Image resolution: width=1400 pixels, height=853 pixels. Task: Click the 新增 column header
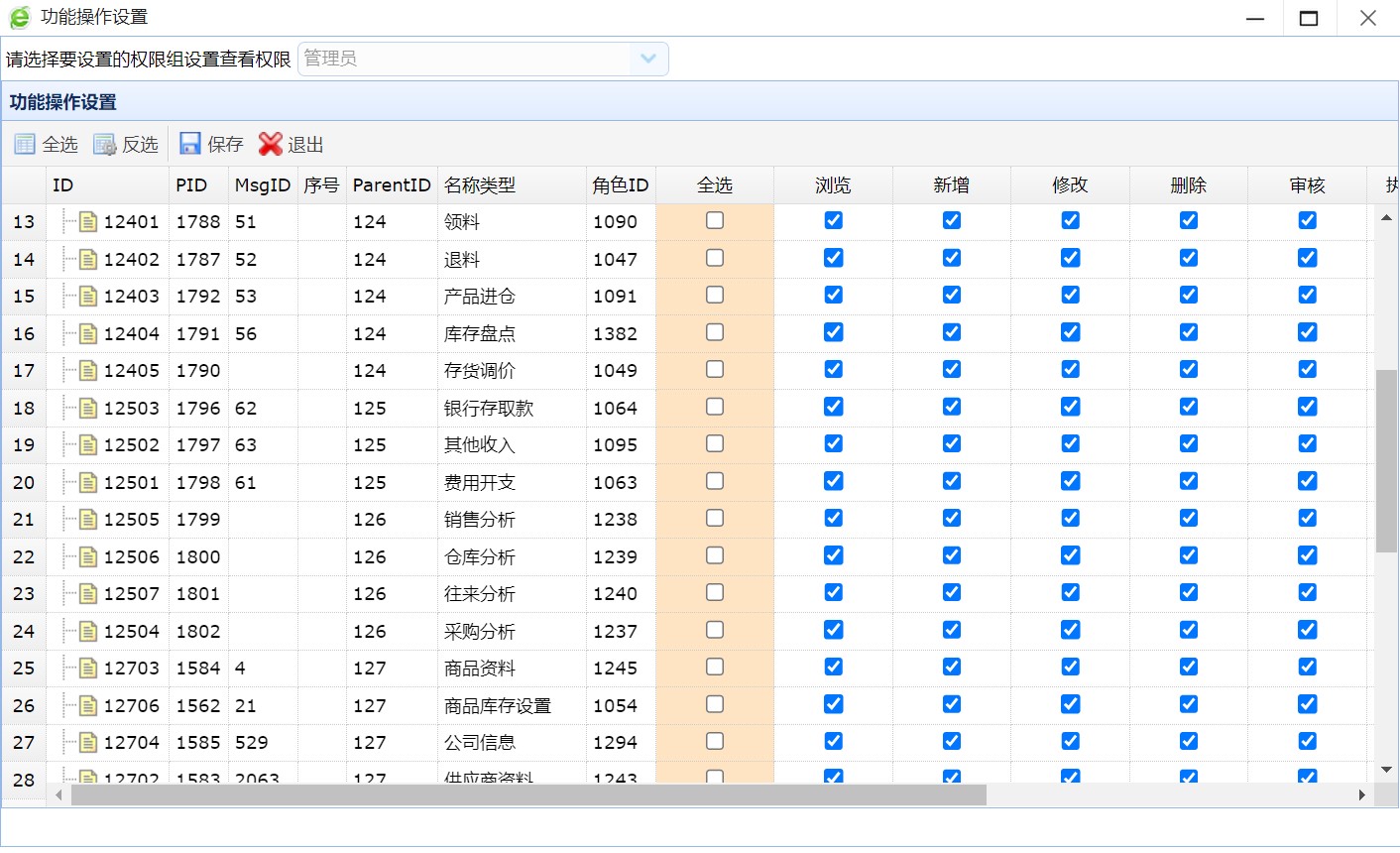coord(952,185)
